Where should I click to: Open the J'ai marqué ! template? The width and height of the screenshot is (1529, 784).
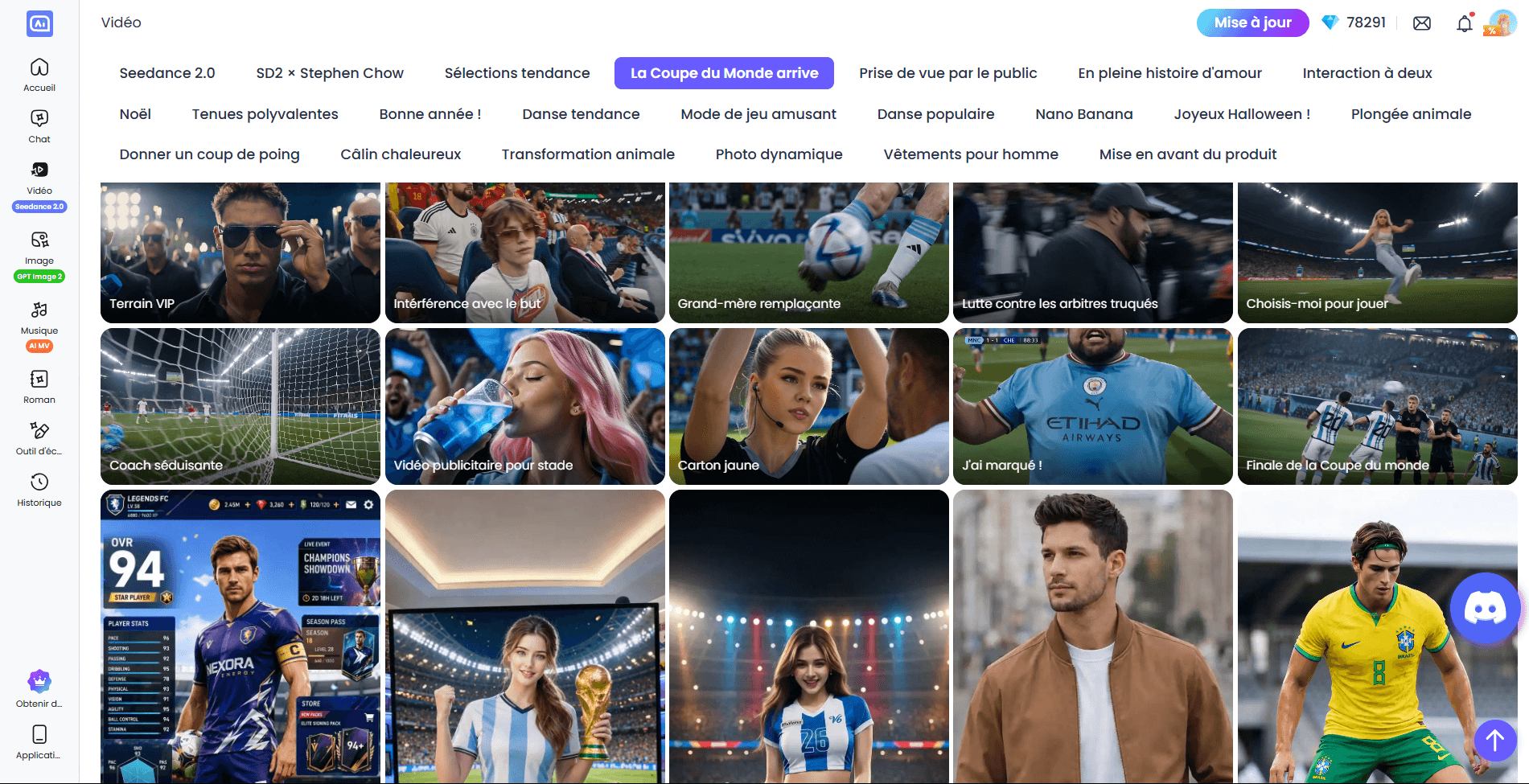1093,406
